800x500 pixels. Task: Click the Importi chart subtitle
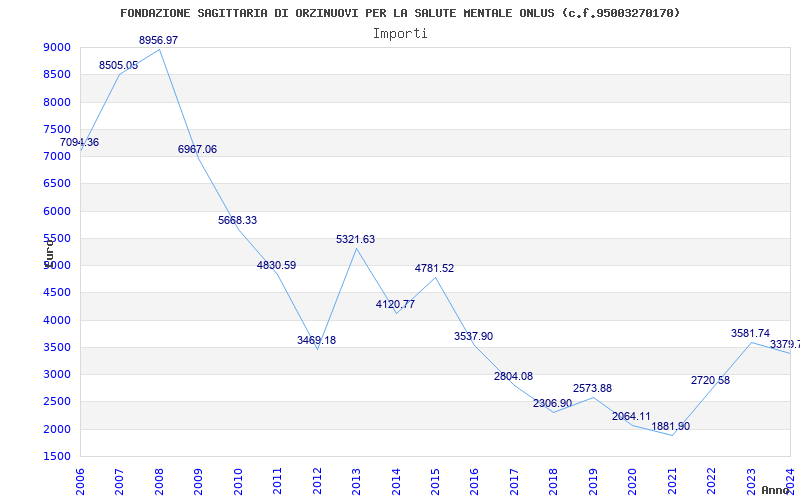click(x=400, y=34)
